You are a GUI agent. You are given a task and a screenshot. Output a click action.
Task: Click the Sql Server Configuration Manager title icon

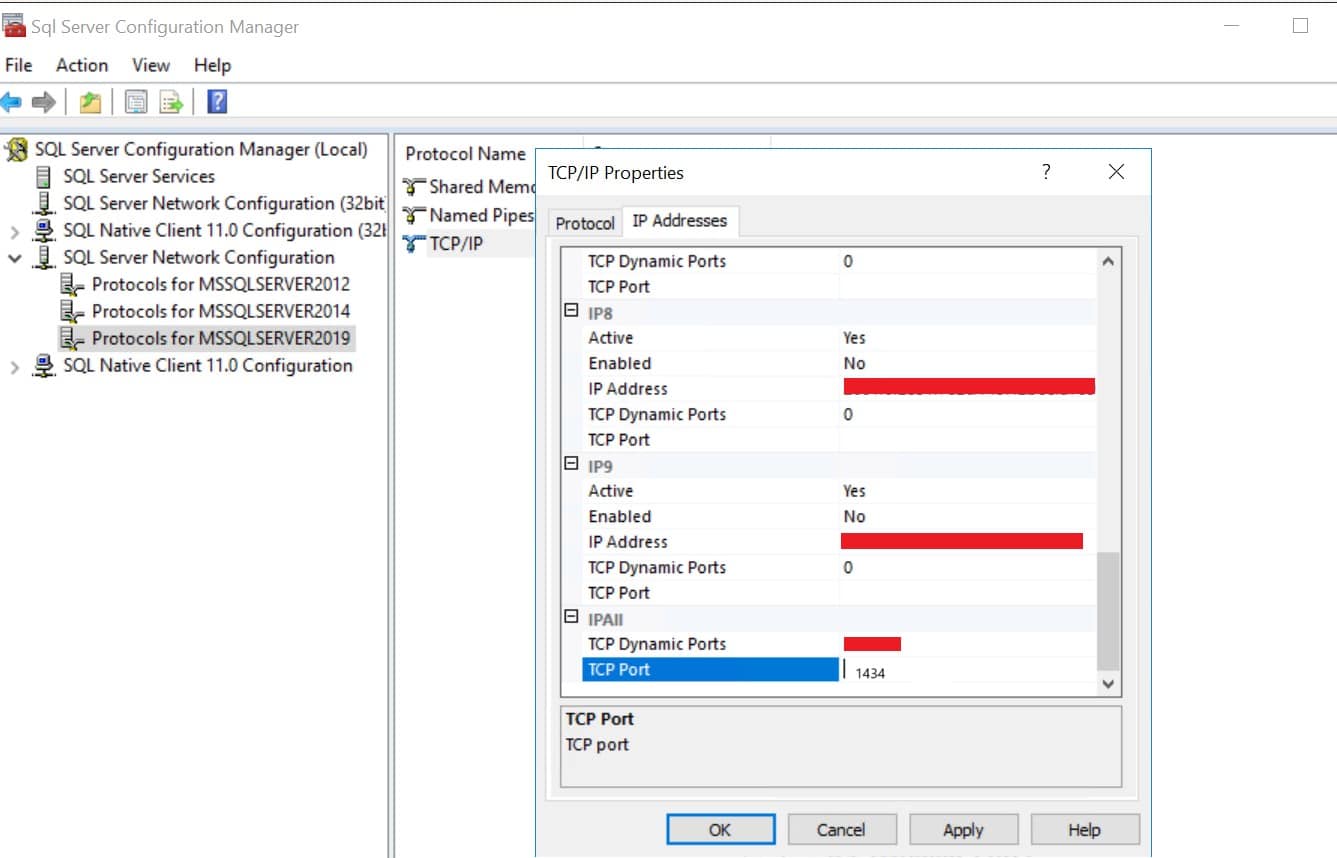click(x=14, y=27)
